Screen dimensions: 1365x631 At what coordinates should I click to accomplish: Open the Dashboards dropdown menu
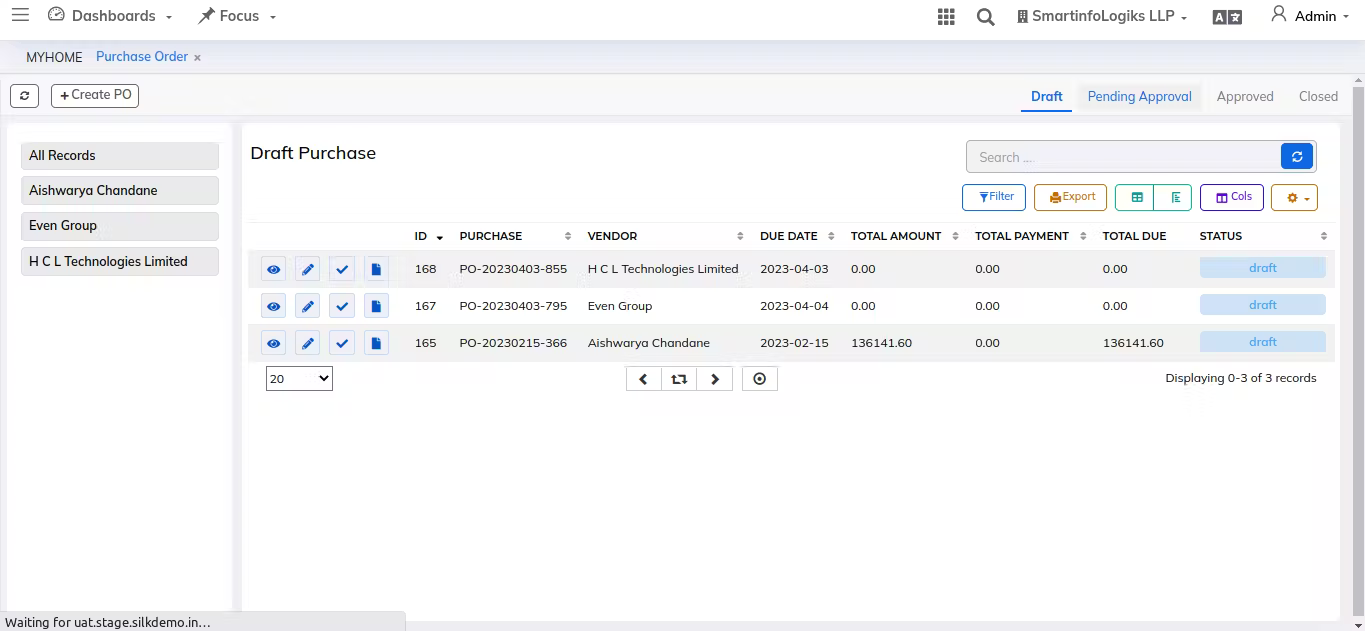tap(110, 16)
